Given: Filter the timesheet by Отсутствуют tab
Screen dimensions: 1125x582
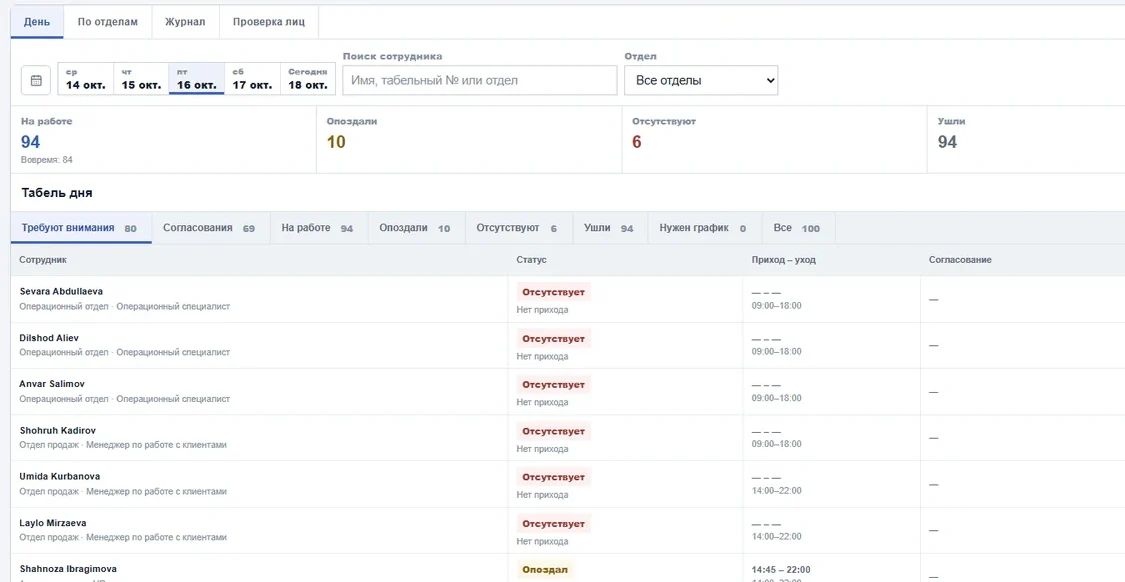Looking at the screenshot, I should pos(517,228).
